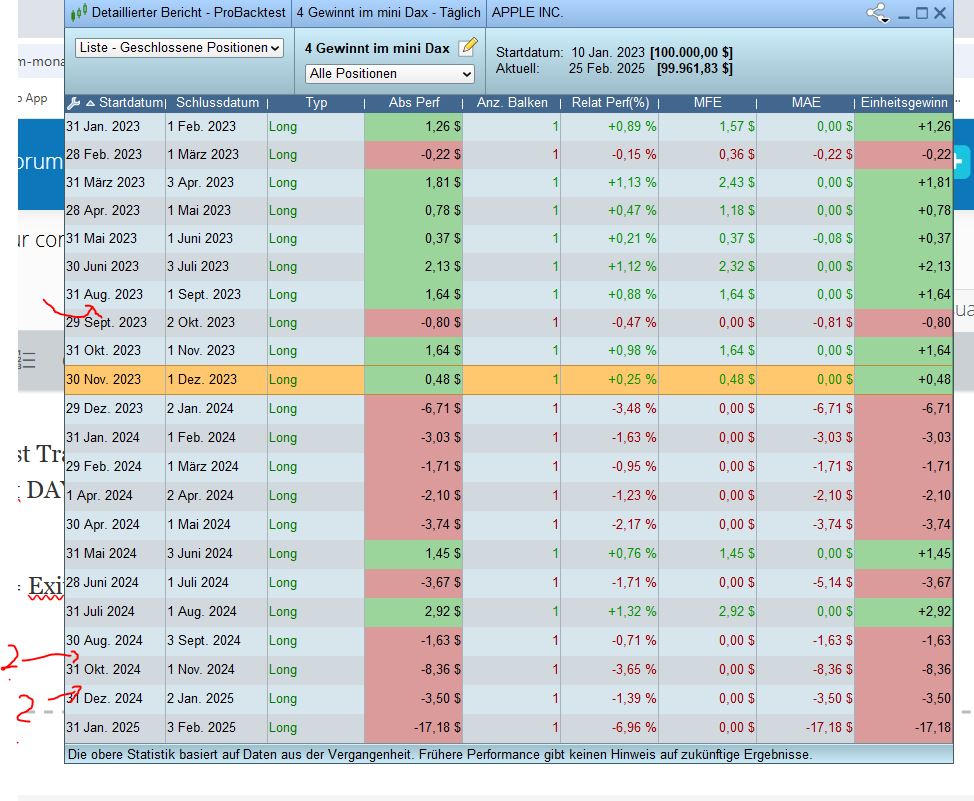This screenshot has width=974, height=801.
Task: Click the pencil edit icon beside strategy name
Action: click(x=467, y=47)
